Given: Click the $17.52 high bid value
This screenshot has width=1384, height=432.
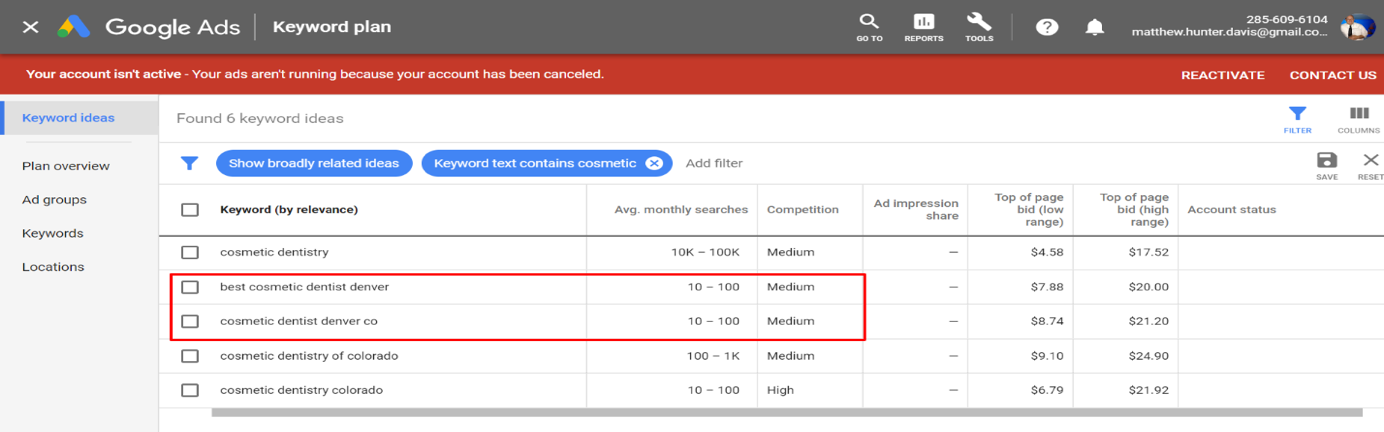Looking at the screenshot, I should (x=1149, y=253).
